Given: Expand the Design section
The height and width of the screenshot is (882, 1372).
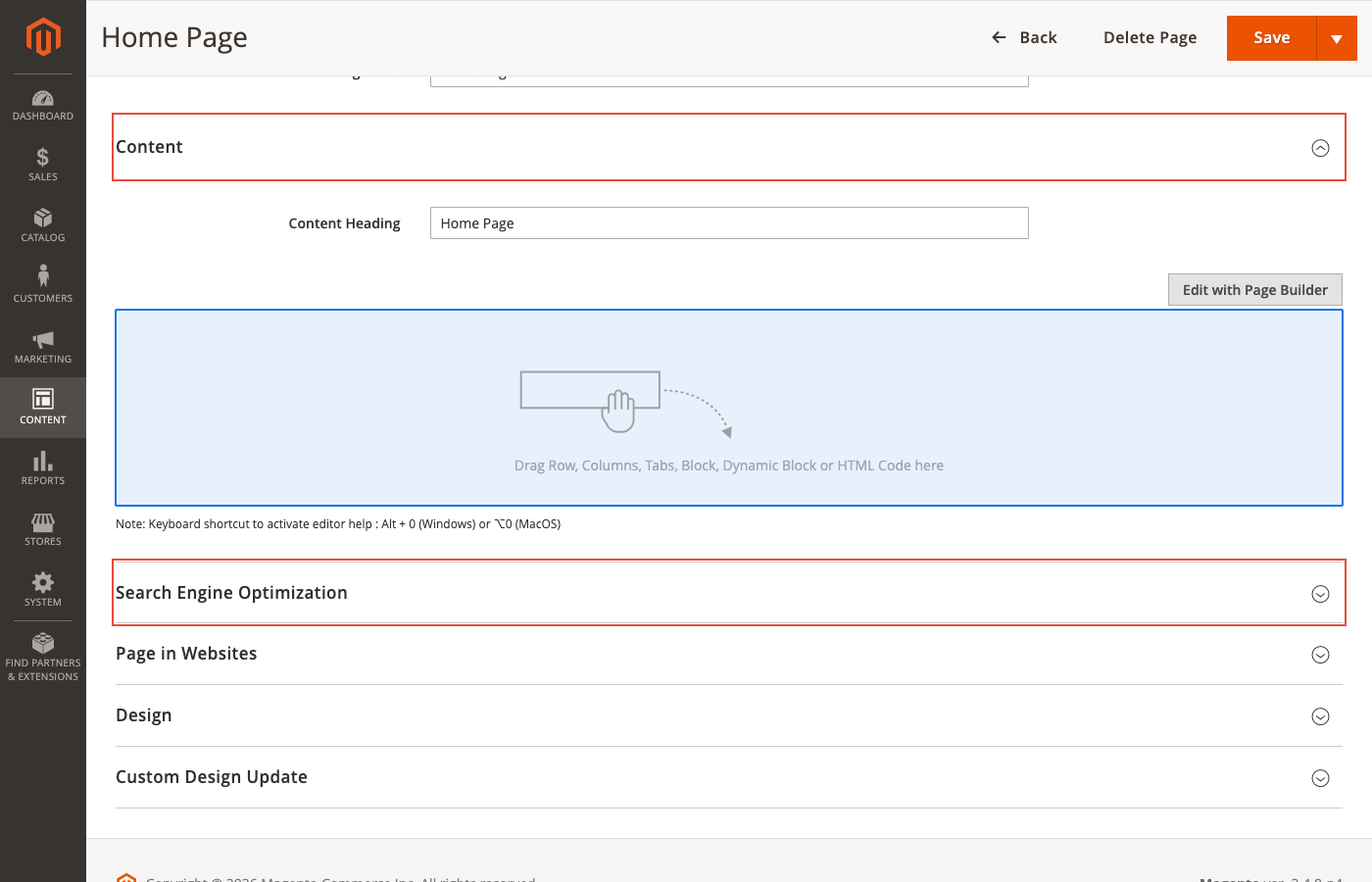Looking at the screenshot, I should click(x=1320, y=715).
